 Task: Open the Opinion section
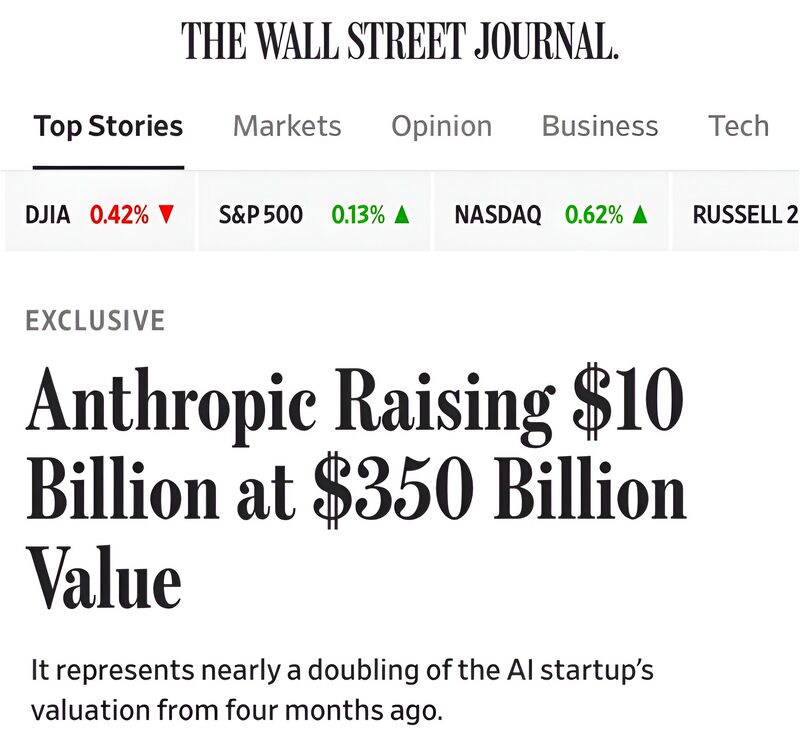point(442,126)
